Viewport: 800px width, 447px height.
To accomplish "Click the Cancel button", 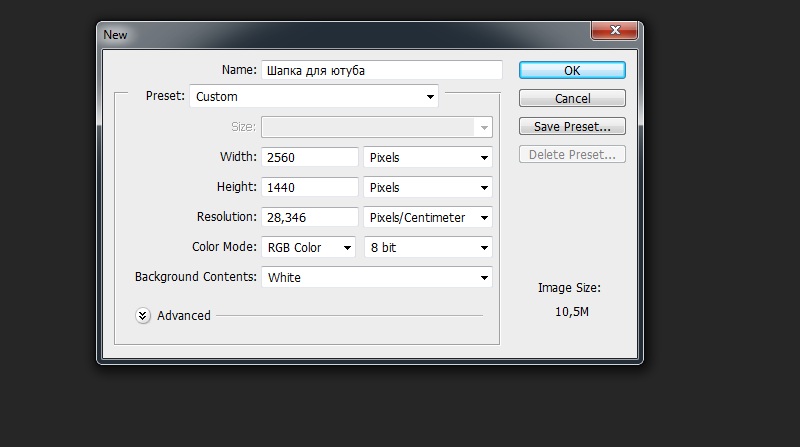I will [x=572, y=98].
